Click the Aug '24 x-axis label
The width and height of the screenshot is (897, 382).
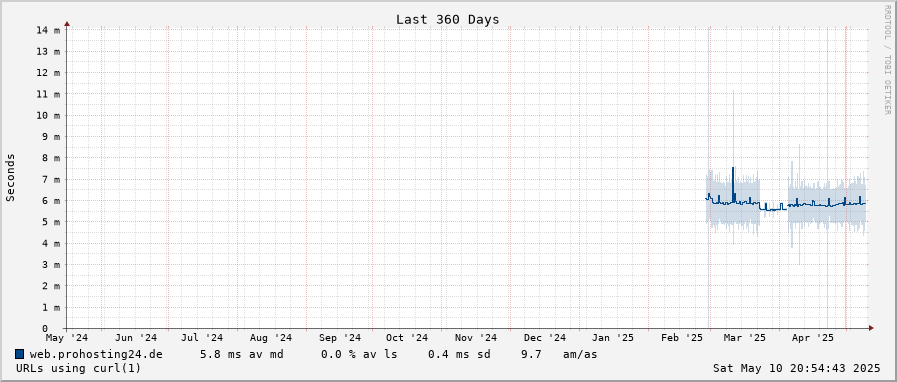(271, 338)
